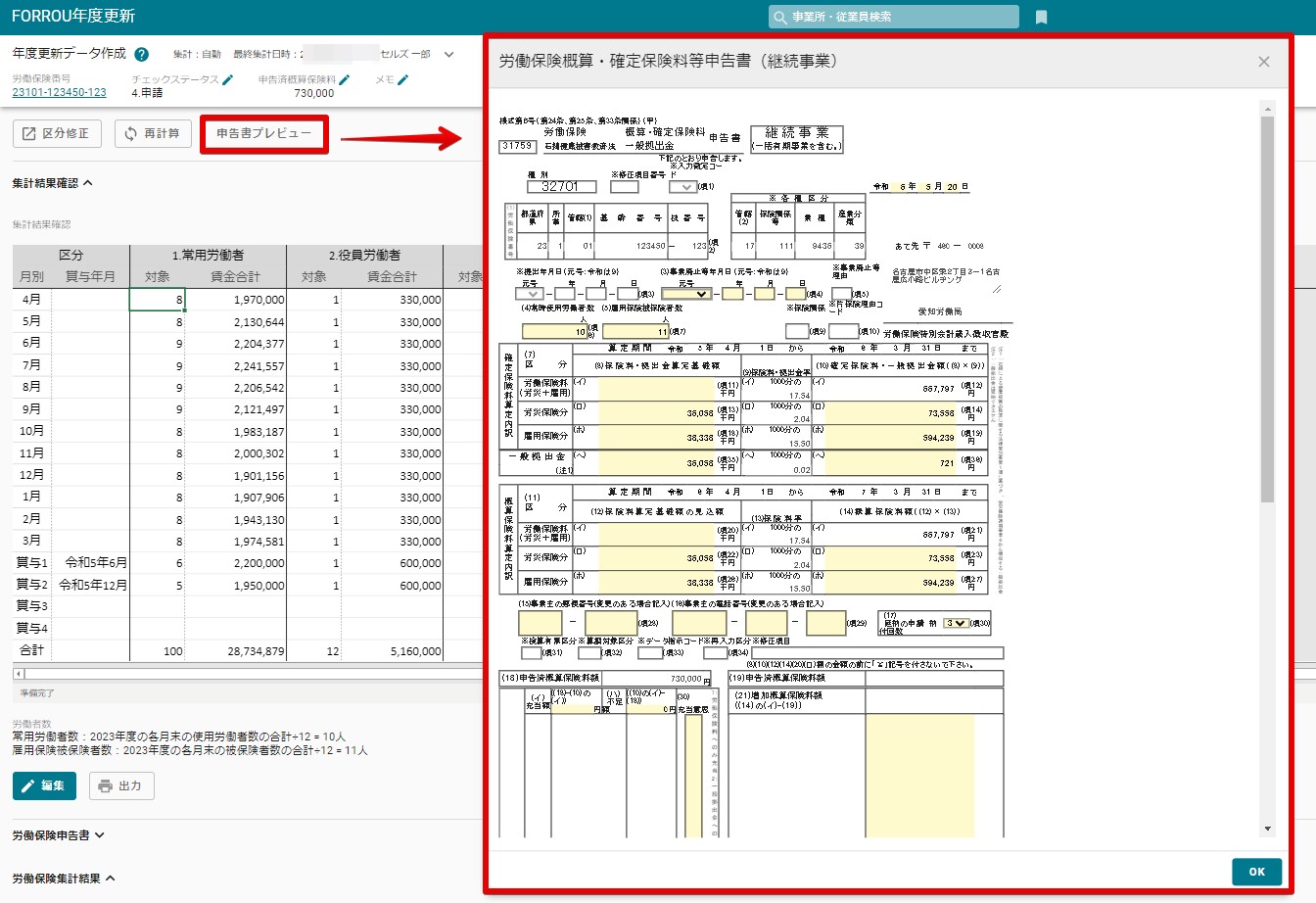This screenshot has height=903, width=1316.
Task: Select the 賞与4 row label
Action: pos(32,629)
